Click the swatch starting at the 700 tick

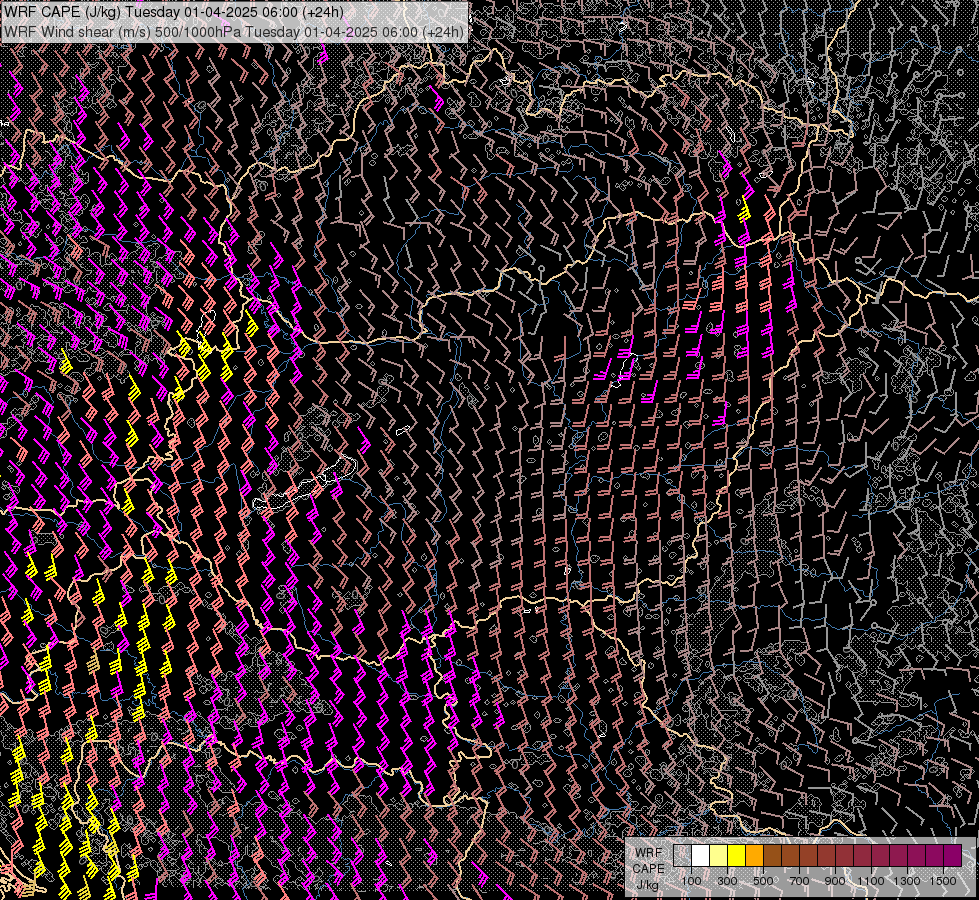809,855
